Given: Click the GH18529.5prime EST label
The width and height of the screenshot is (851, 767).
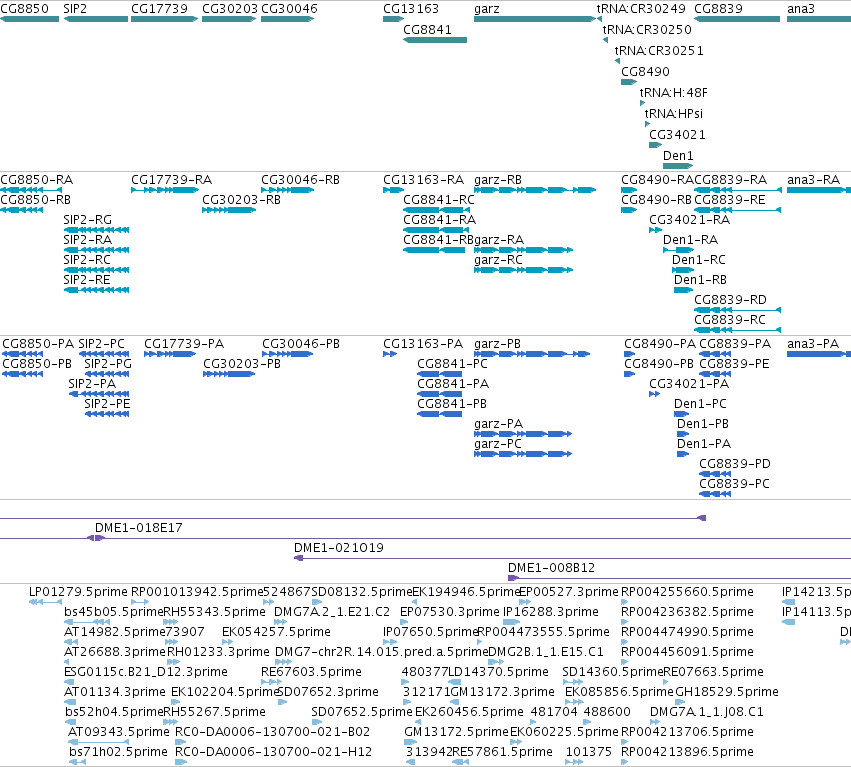Looking at the screenshot, I should click(727, 692).
